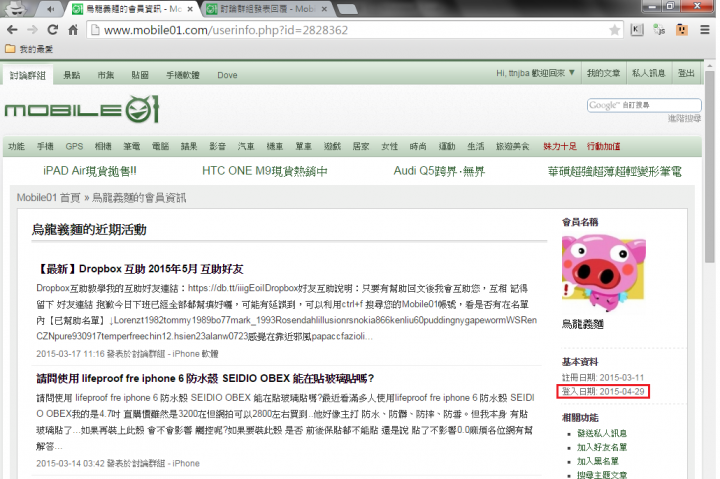Open the js extension icon
Image resolution: width=720 pixels, height=479 pixels.
pyautogui.click(x=659, y=30)
